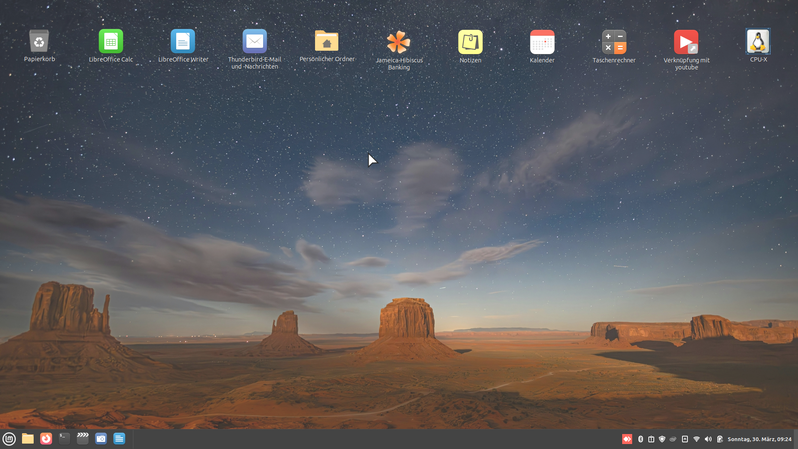Open Wi-Fi network tray menu
This screenshot has height=449, width=798.
tap(697, 439)
